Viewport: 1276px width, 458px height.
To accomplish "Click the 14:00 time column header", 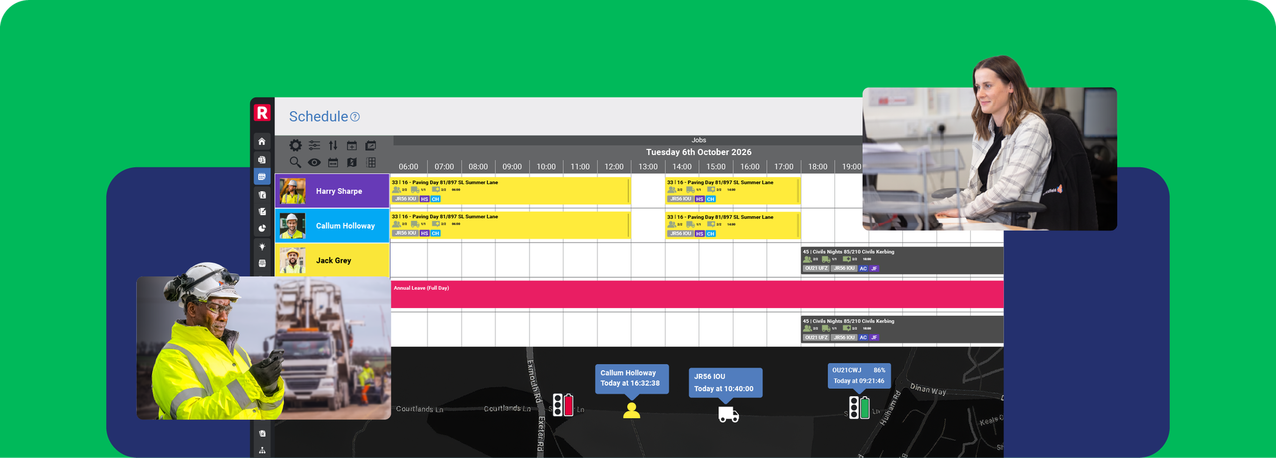I will (x=682, y=167).
